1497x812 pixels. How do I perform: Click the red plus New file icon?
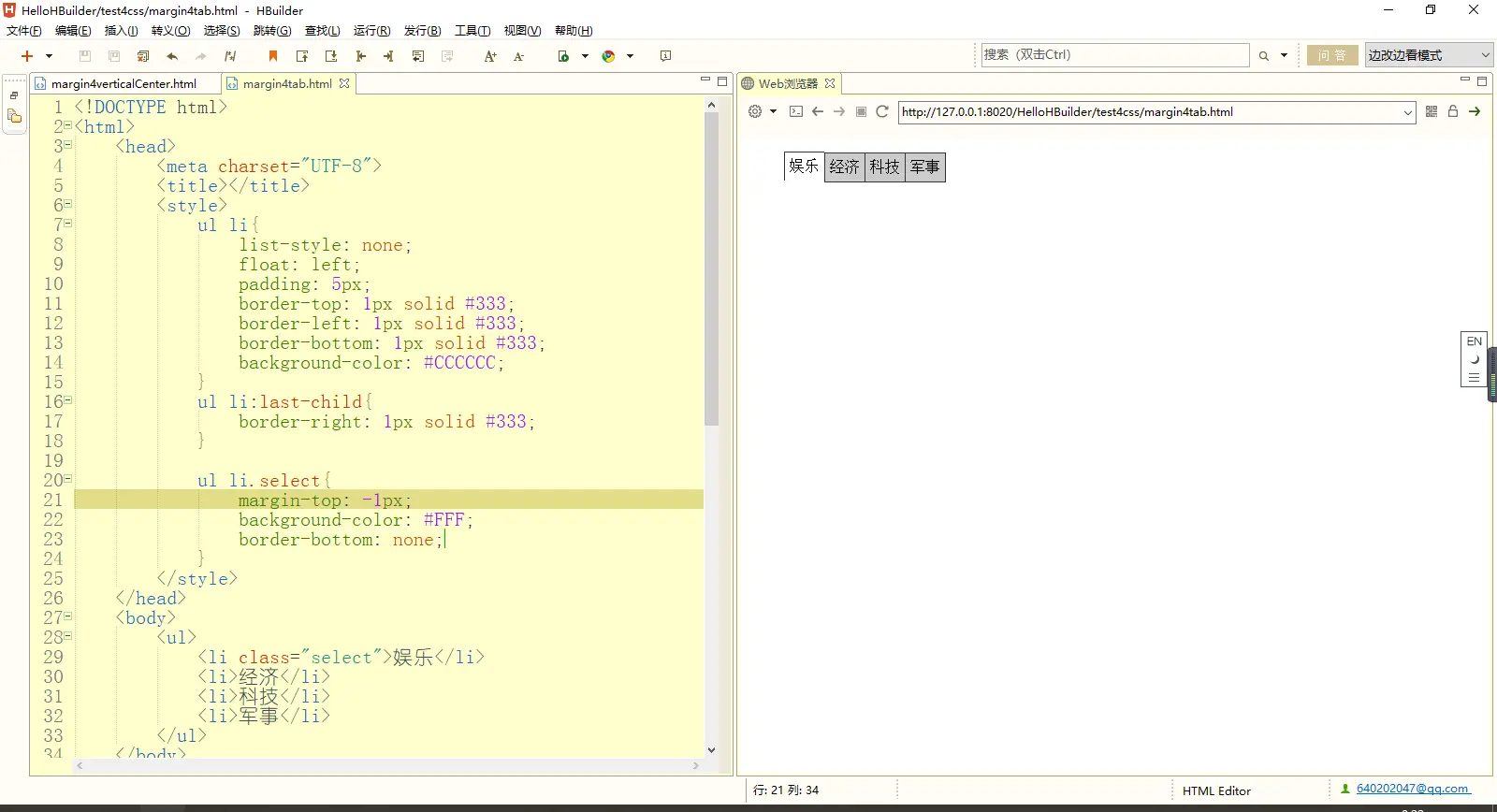[x=27, y=56]
